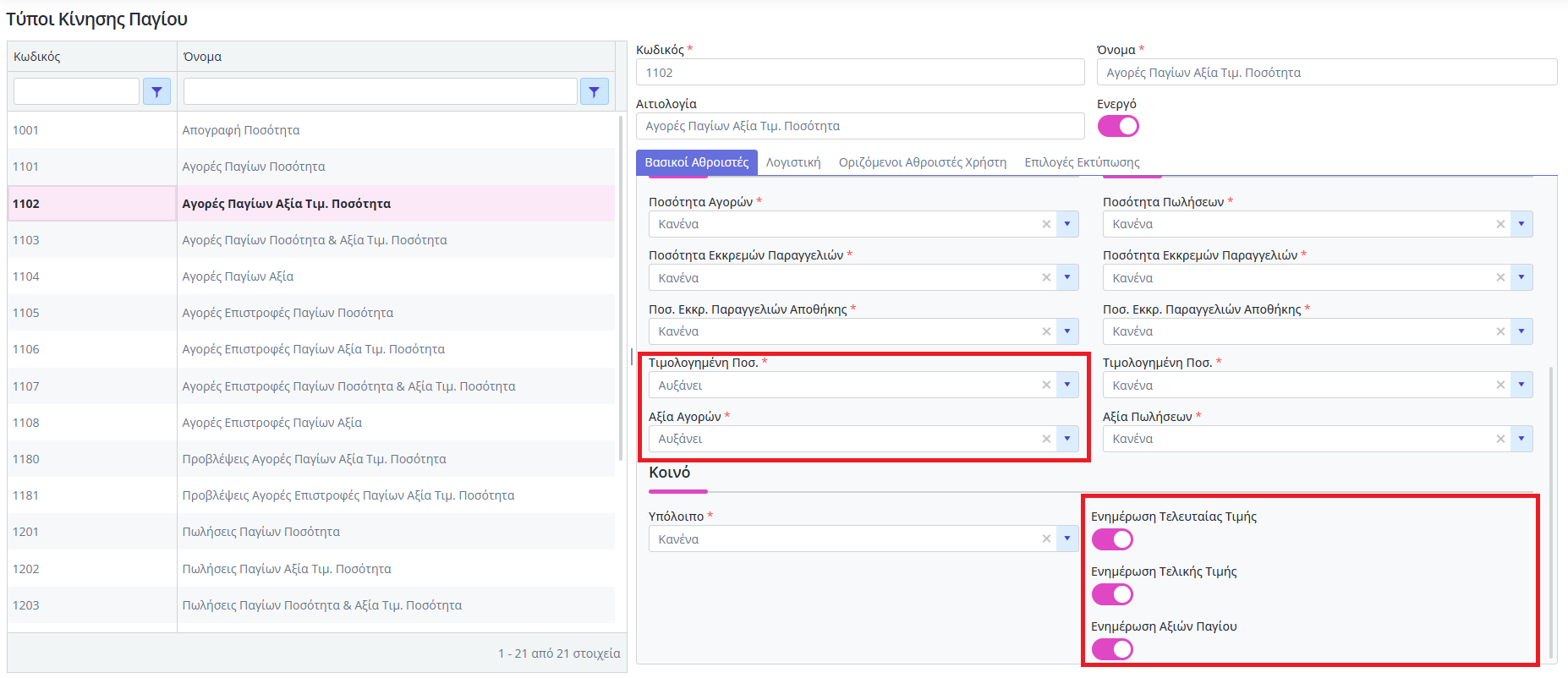Switch to the Λογιστική tab
The width and height of the screenshot is (1568, 678).
pyautogui.click(x=793, y=162)
